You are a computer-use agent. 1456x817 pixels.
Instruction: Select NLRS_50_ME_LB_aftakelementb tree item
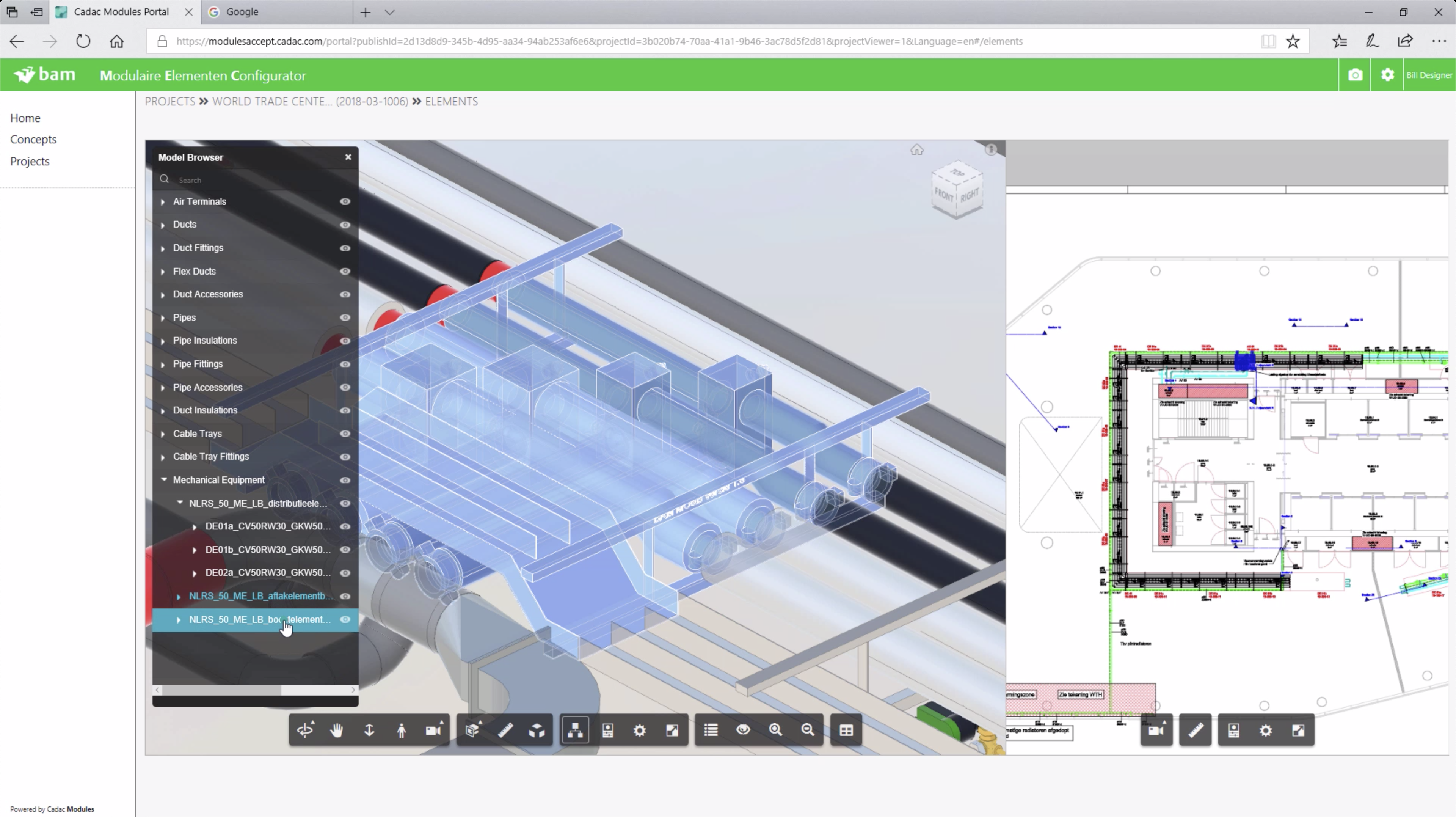point(261,596)
